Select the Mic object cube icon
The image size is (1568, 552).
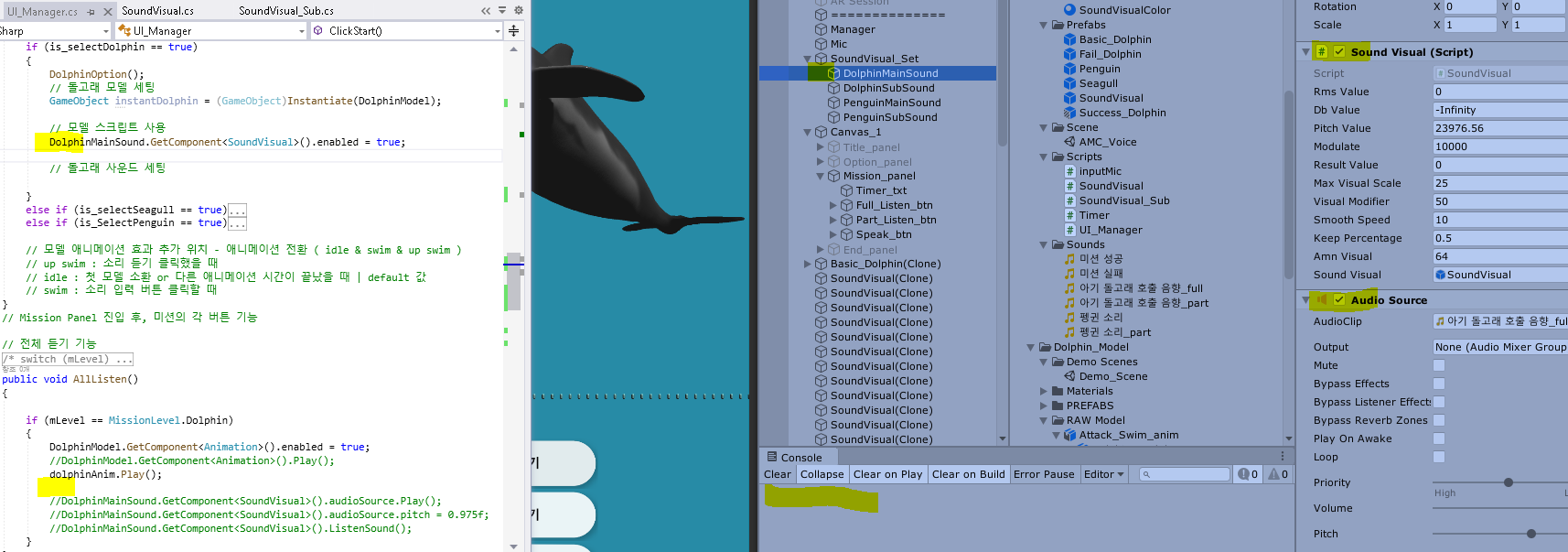[821, 44]
